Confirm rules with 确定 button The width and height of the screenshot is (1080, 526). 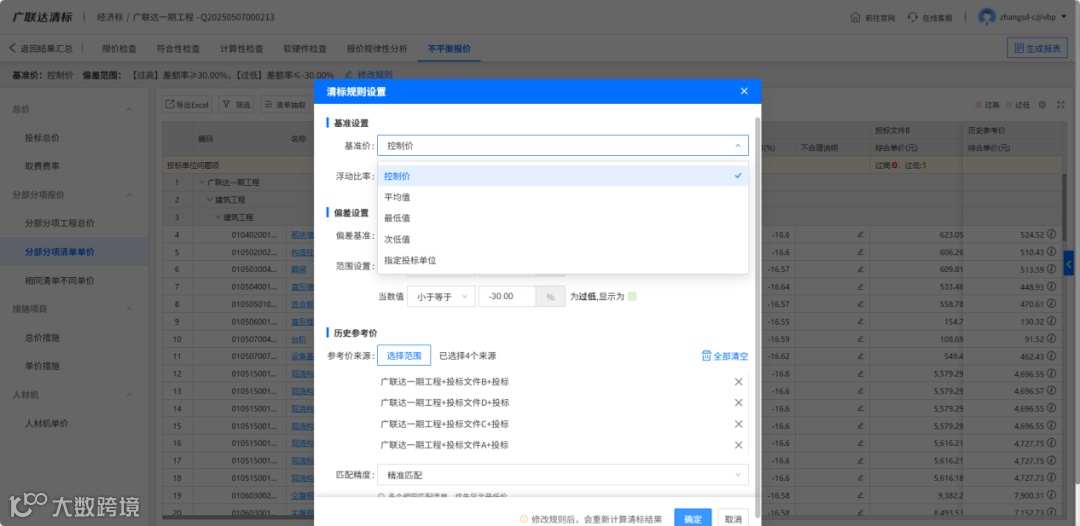pos(693,519)
